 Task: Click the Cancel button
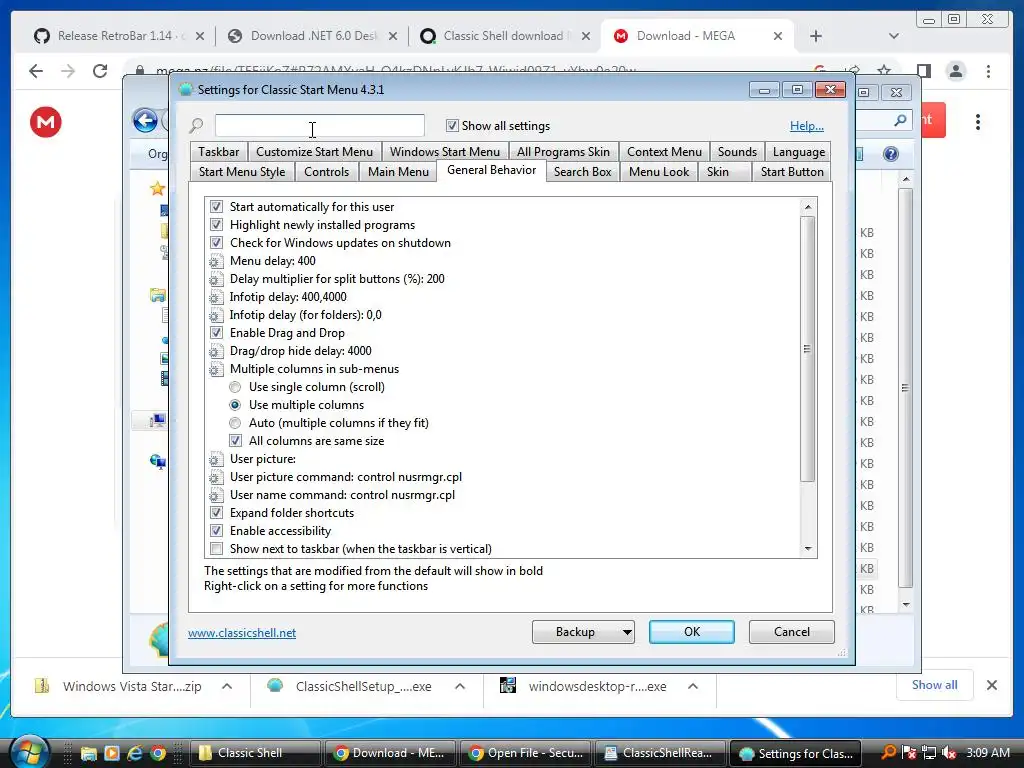click(x=792, y=632)
